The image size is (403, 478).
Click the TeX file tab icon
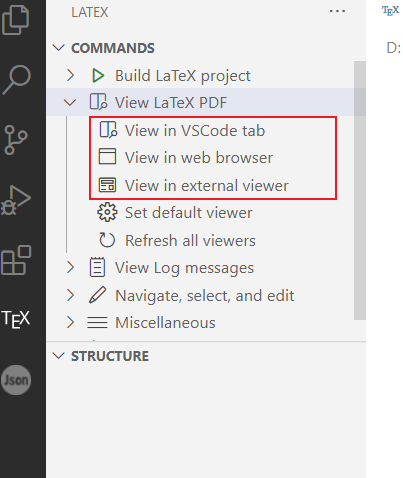[x=390, y=11]
